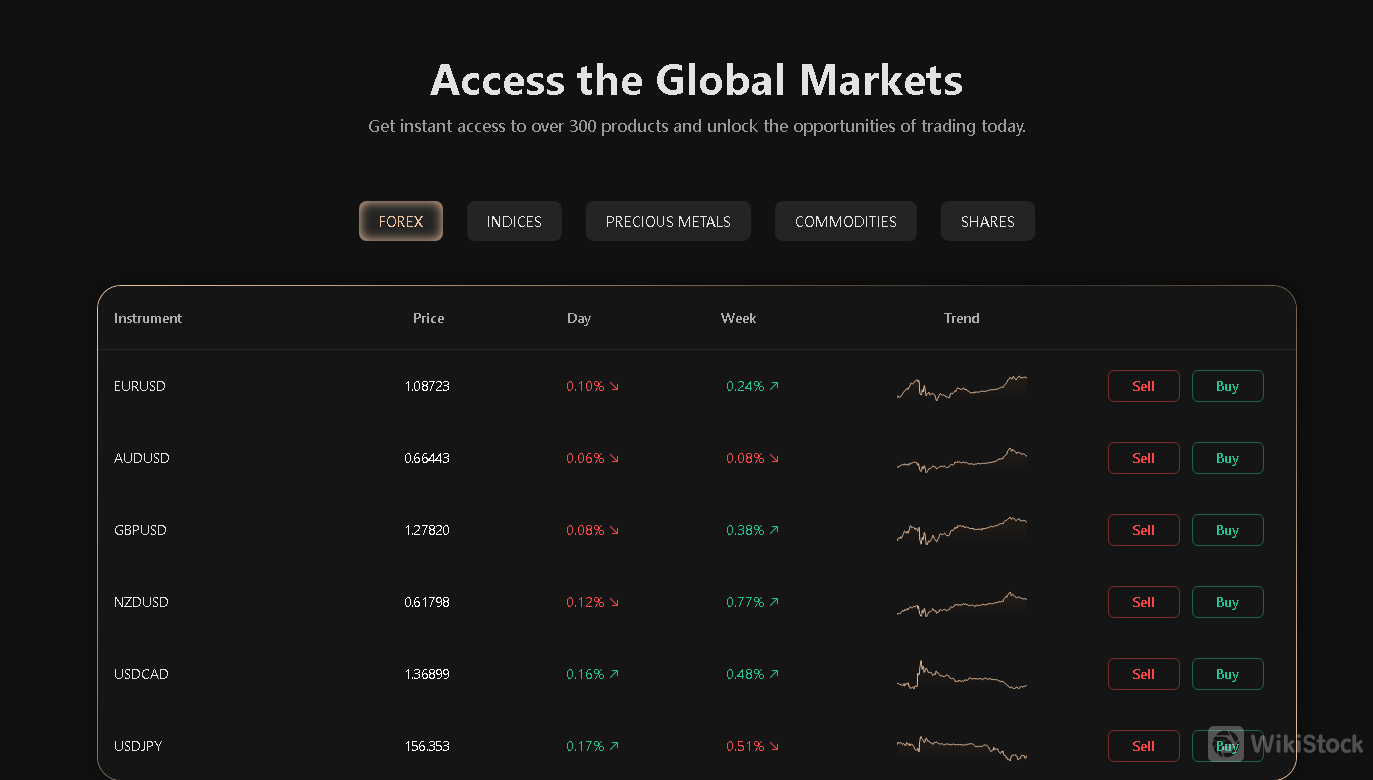
Task: Click the WikiStock camera logo icon
Action: pos(1224,745)
